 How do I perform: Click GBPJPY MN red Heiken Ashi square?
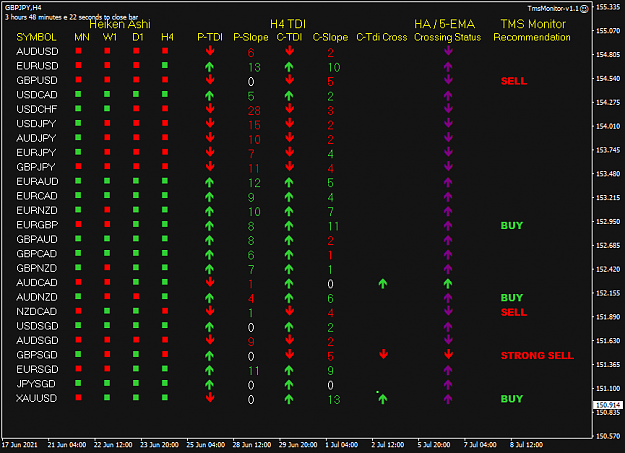[x=78, y=166]
